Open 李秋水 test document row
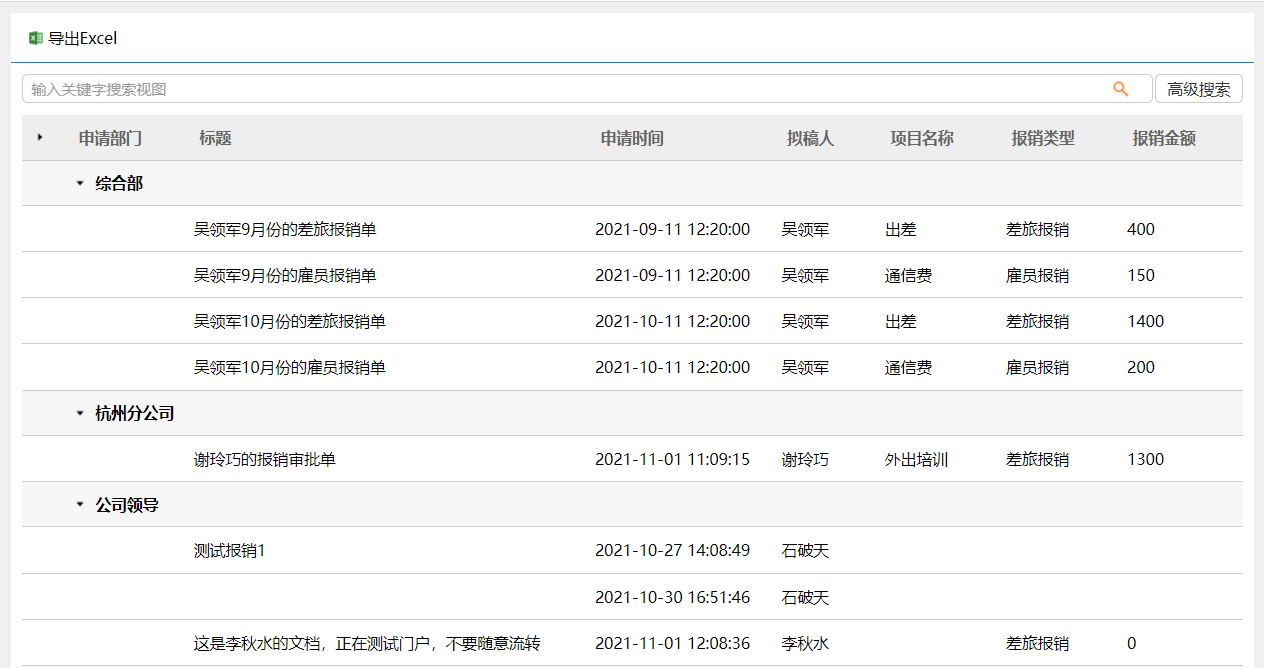This screenshot has height=668, width=1264. click(x=367, y=643)
